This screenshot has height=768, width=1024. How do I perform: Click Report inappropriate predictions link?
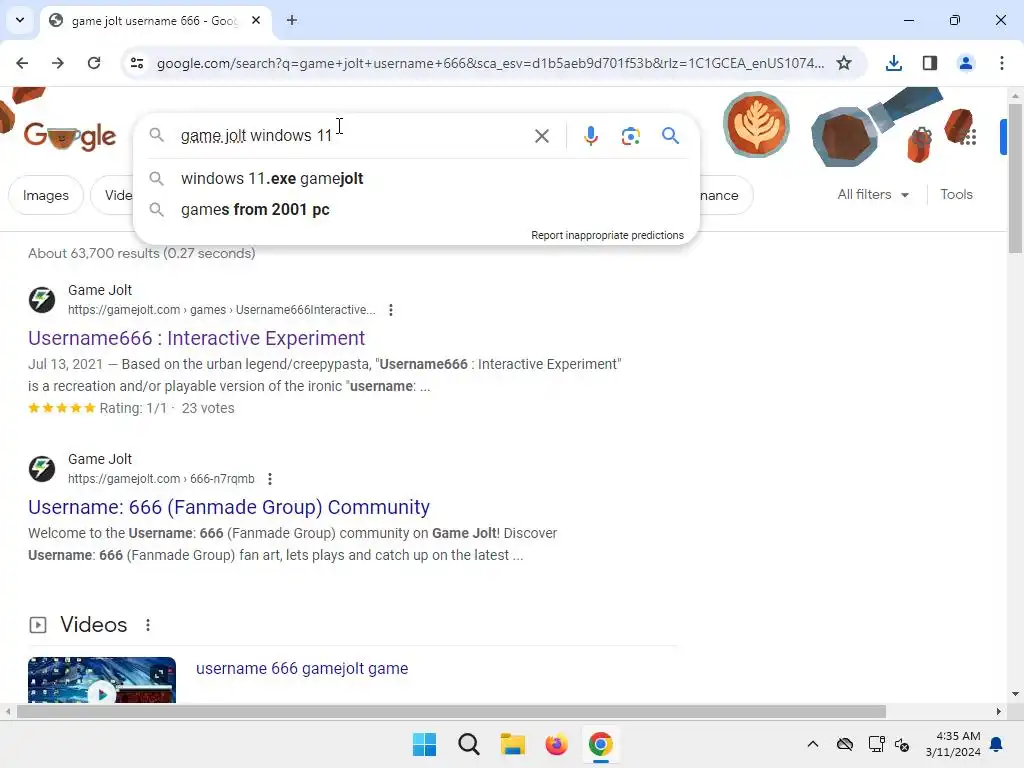tap(607, 235)
